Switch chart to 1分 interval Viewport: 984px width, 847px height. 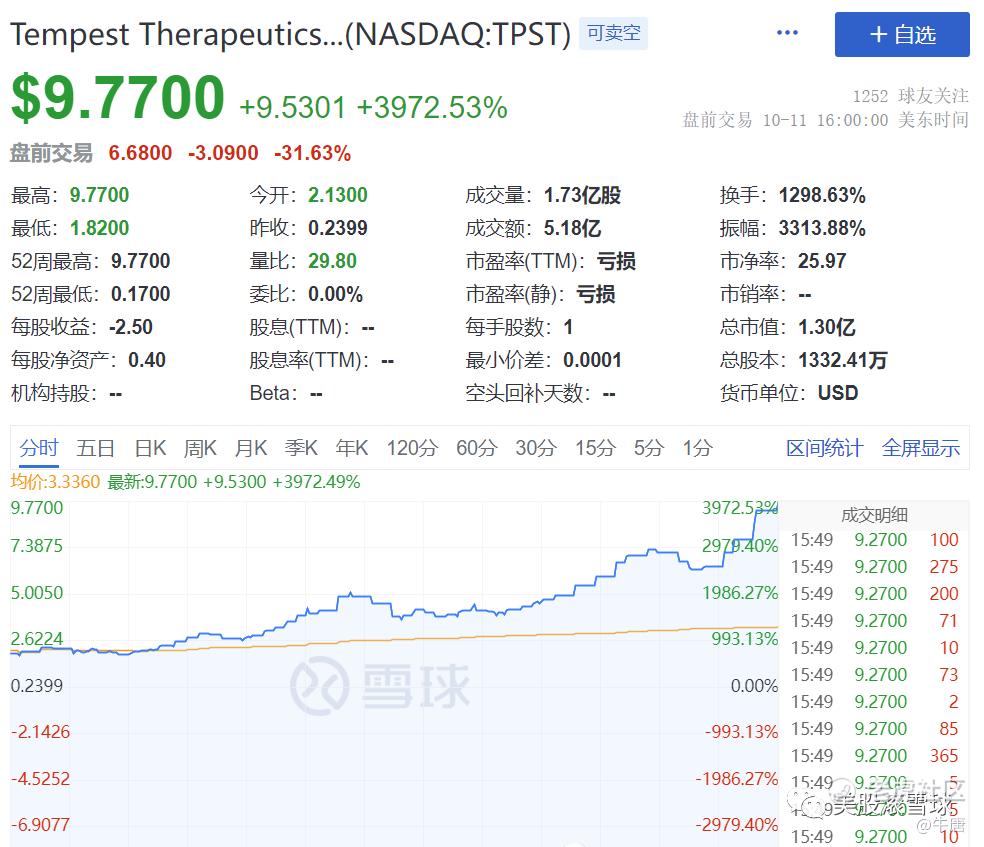pyautogui.click(x=697, y=448)
